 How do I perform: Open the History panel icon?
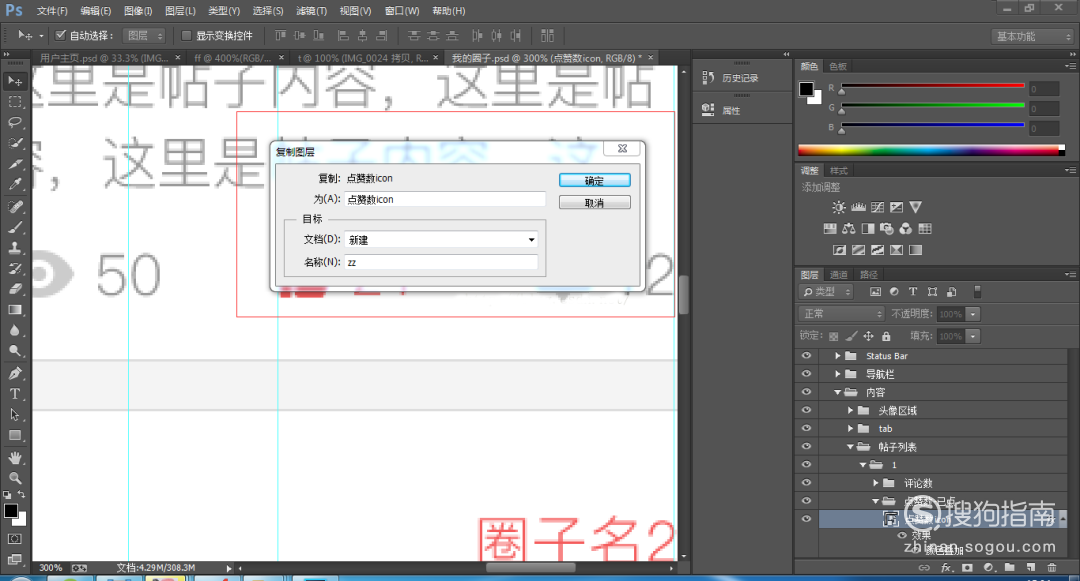(707, 78)
